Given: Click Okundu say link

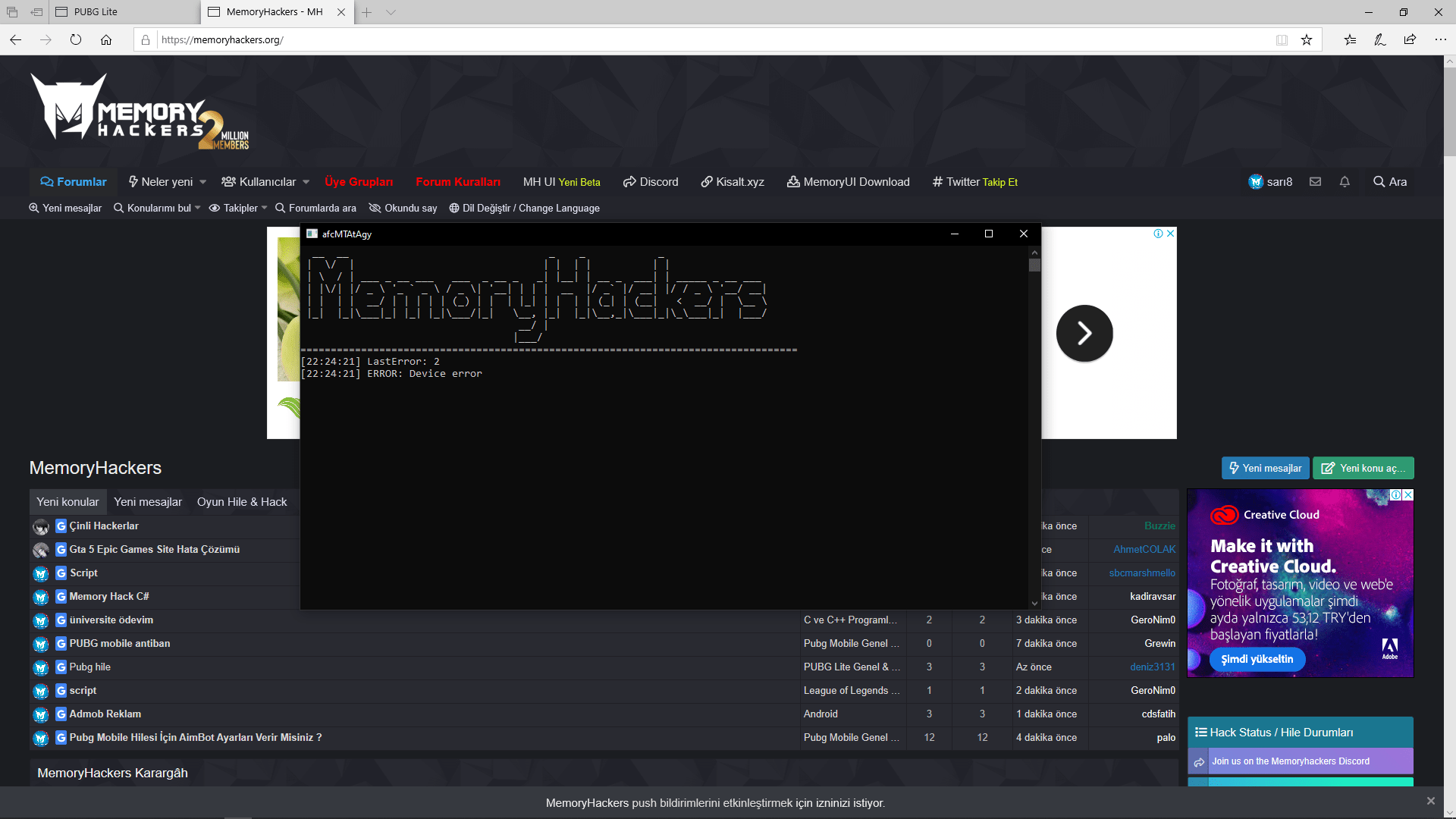Looking at the screenshot, I should pyautogui.click(x=403, y=208).
